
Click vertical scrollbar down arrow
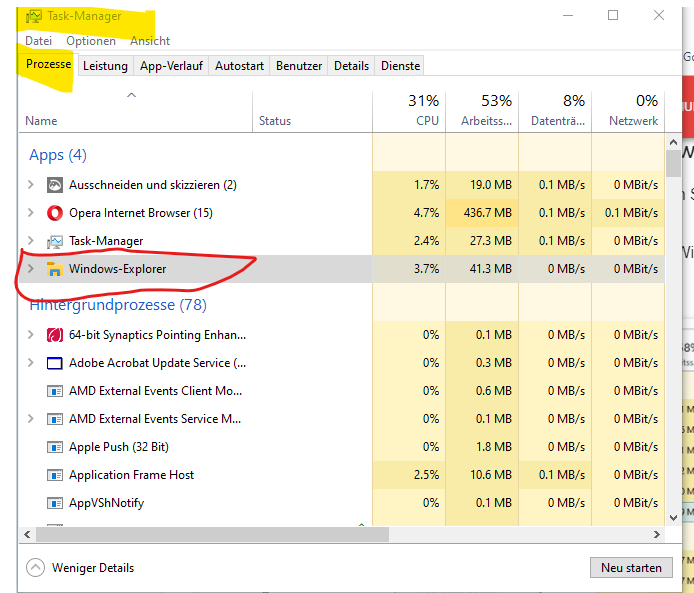tap(673, 517)
